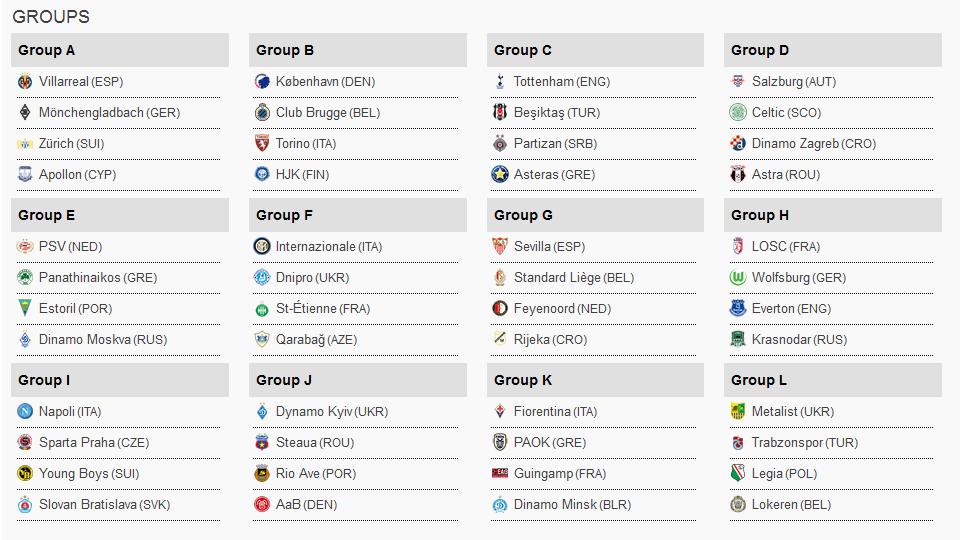Click the Asteras club badge icon
The image size is (960, 540).
coord(500,174)
